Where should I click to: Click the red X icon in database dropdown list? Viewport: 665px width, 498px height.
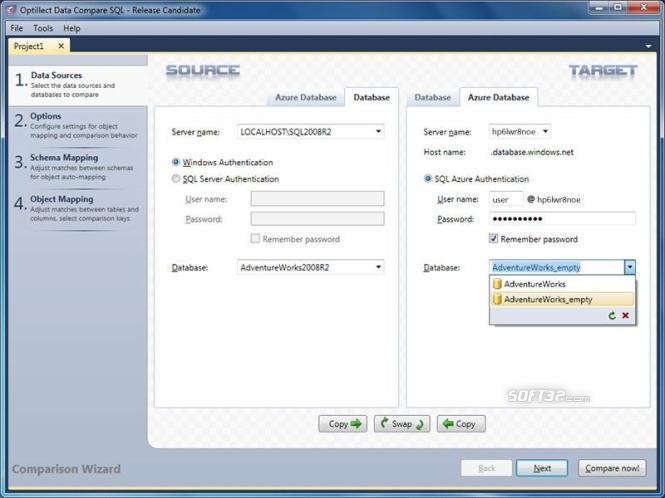626,316
